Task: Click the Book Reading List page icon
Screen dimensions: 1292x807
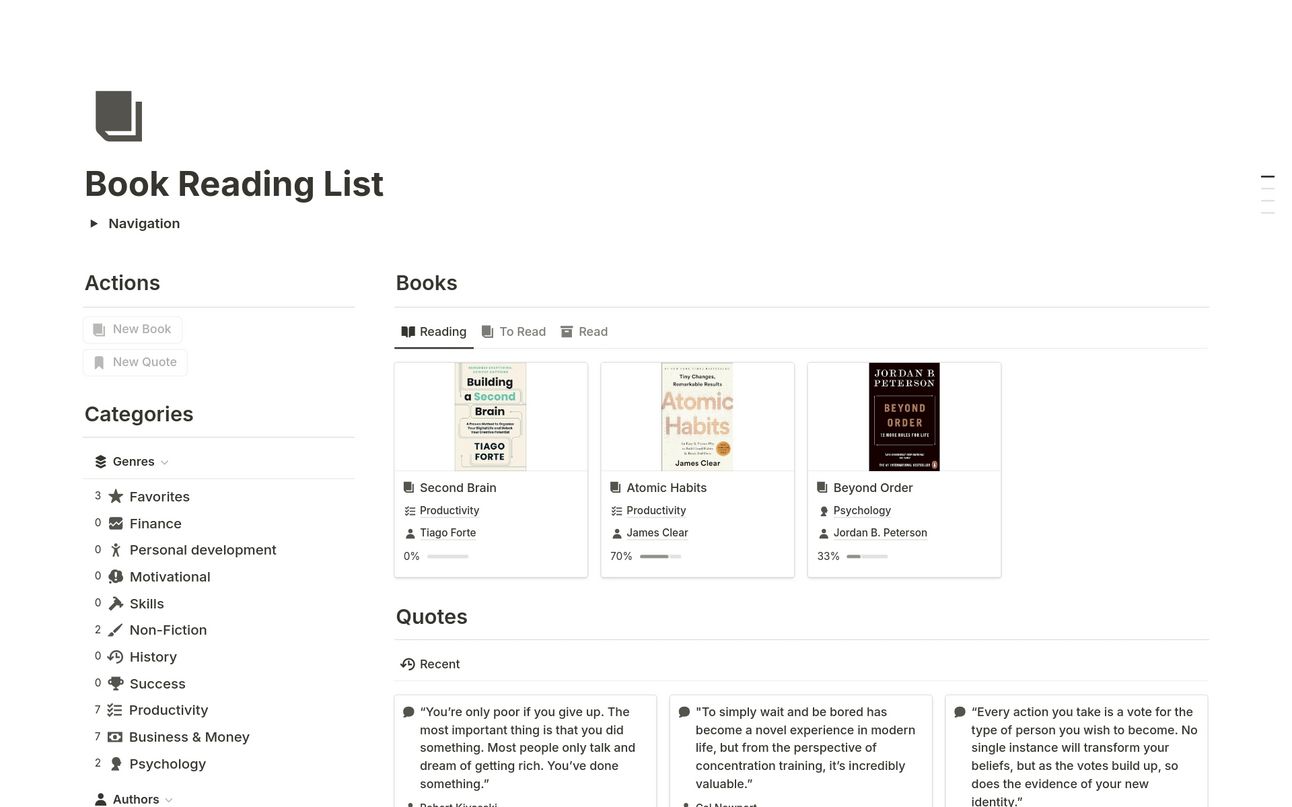Action: (x=119, y=116)
